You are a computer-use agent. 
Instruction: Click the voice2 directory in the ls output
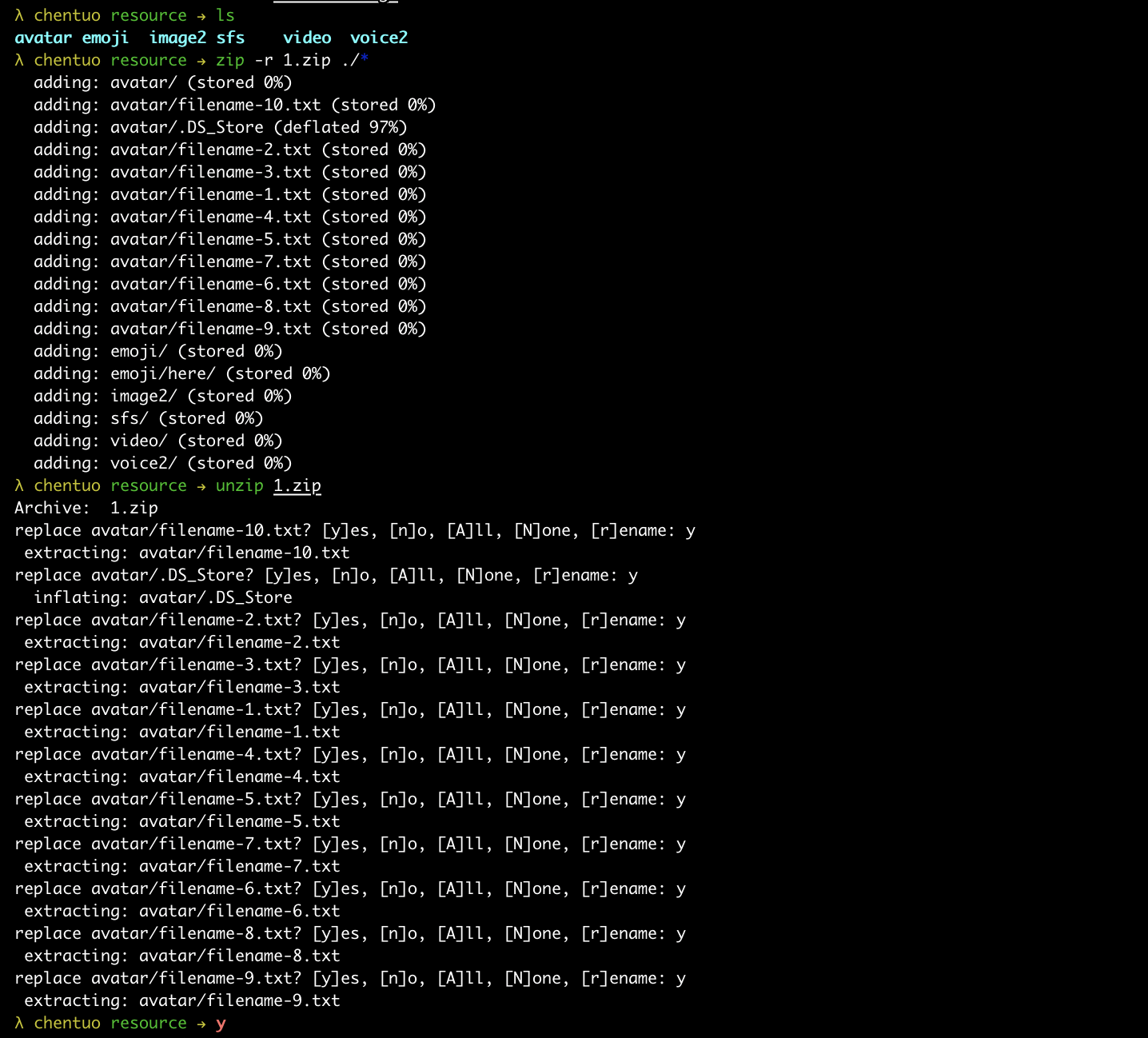(379, 38)
